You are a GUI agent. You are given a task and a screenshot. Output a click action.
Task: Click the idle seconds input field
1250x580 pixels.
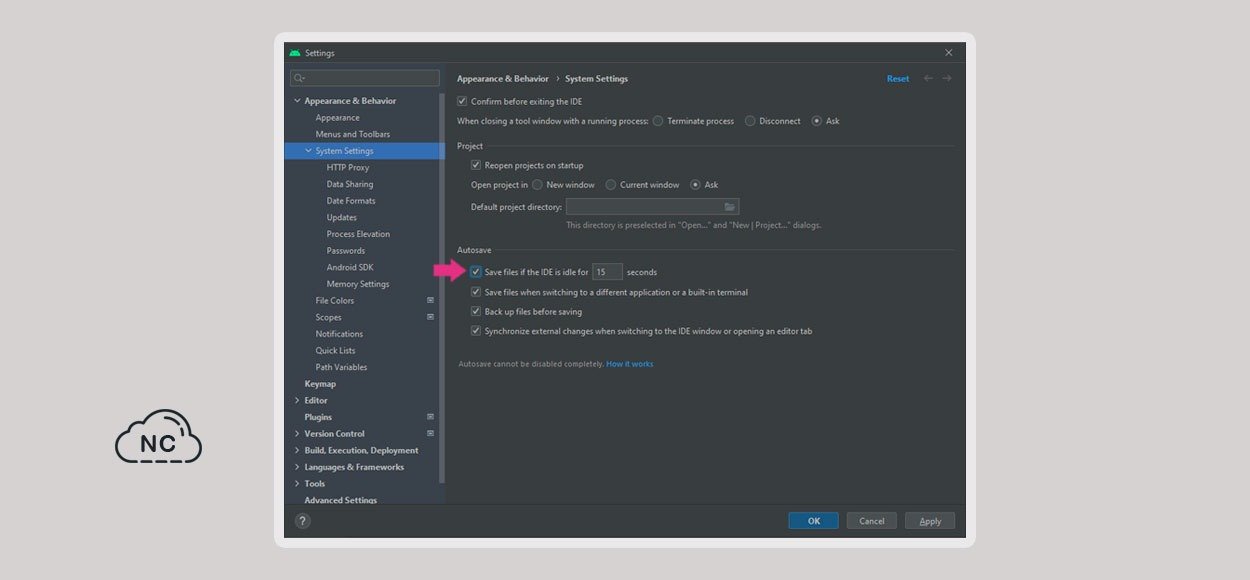pyautogui.click(x=607, y=272)
